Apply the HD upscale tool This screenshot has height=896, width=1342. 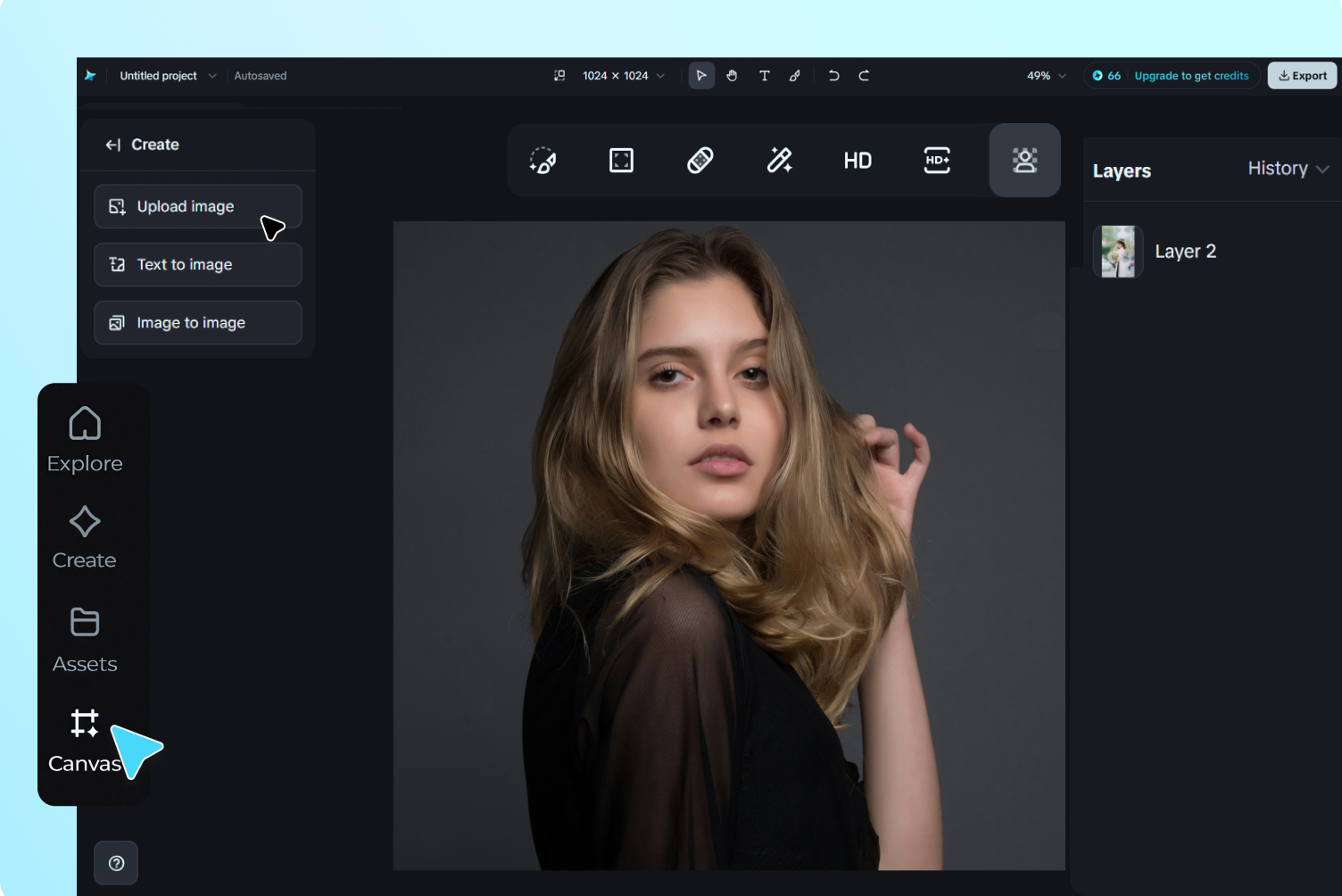click(857, 161)
